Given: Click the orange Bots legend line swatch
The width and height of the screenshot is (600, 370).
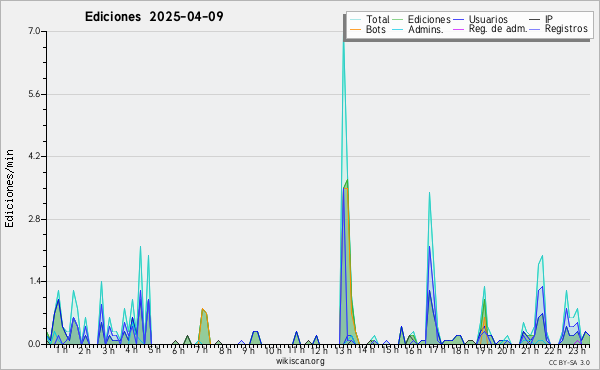Looking at the screenshot, I should pos(355,29).
